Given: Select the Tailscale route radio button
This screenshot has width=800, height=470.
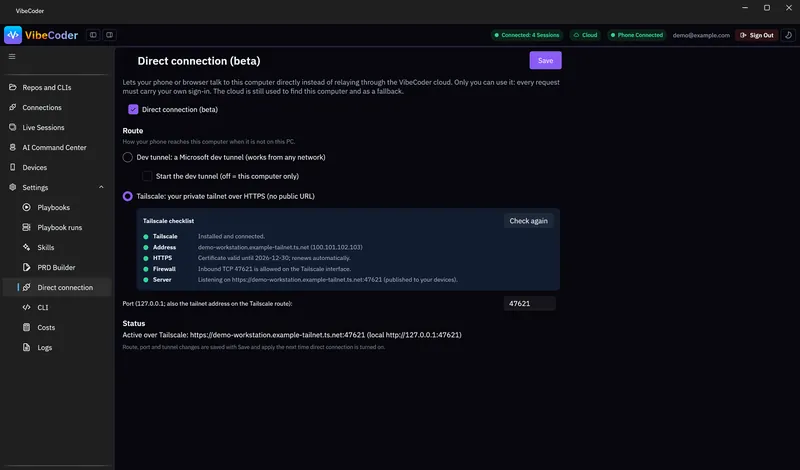Looking at the screenshot, I should (128, 196).
